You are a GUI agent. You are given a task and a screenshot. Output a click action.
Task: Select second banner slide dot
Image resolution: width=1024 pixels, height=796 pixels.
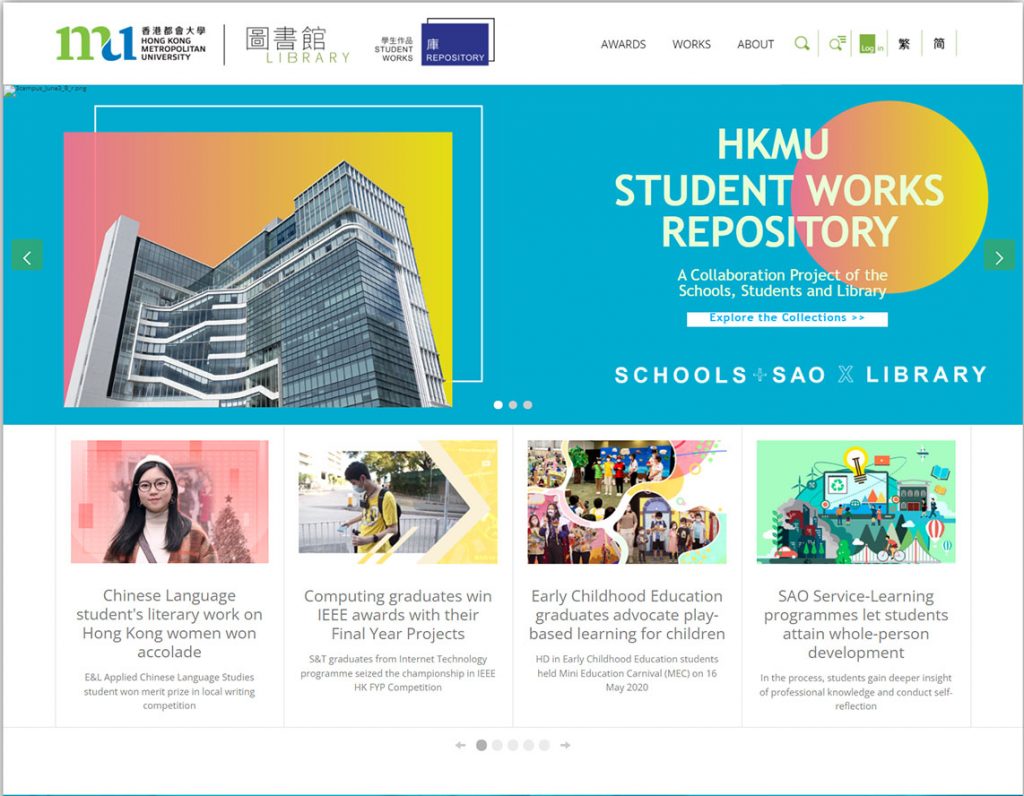[x=513, y=405]
